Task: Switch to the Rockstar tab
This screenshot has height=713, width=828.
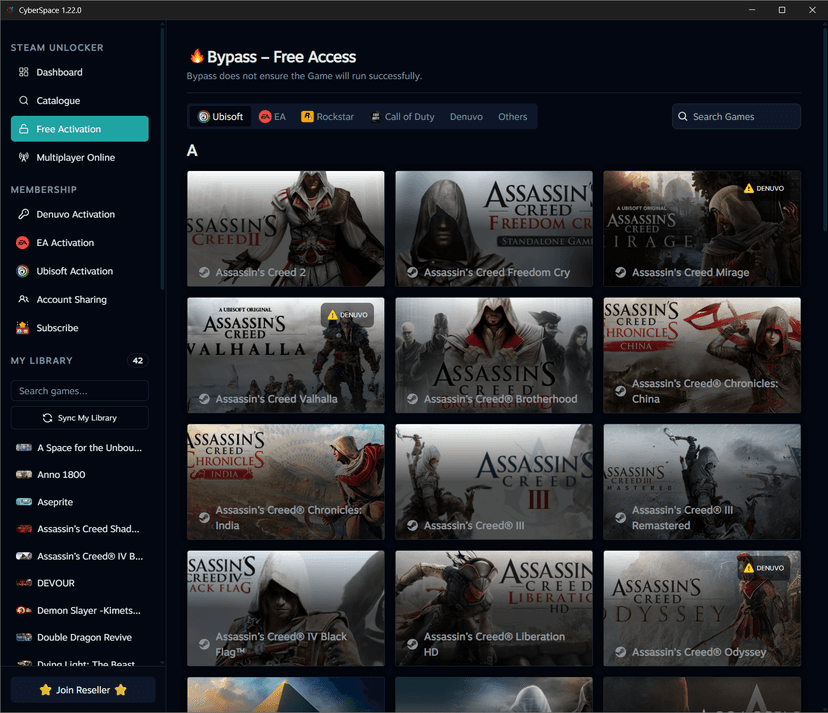Action: (x=327, y=117)
